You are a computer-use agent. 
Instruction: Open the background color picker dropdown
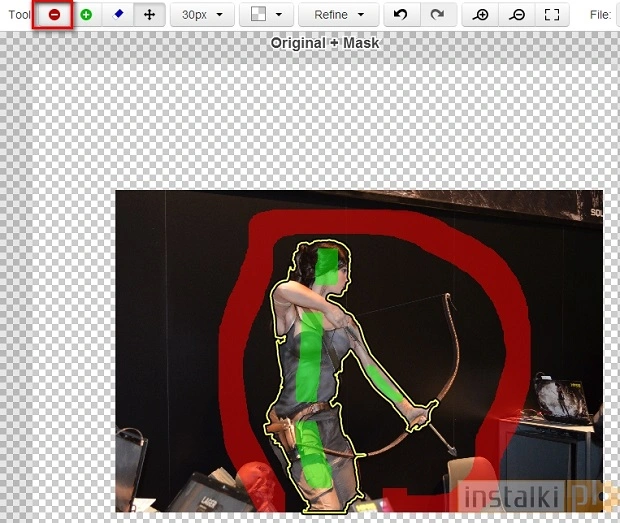pyautogui.click(x=267, y=15)
